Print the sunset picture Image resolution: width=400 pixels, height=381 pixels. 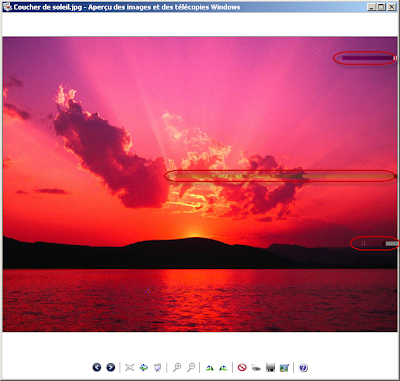[256, 368]
